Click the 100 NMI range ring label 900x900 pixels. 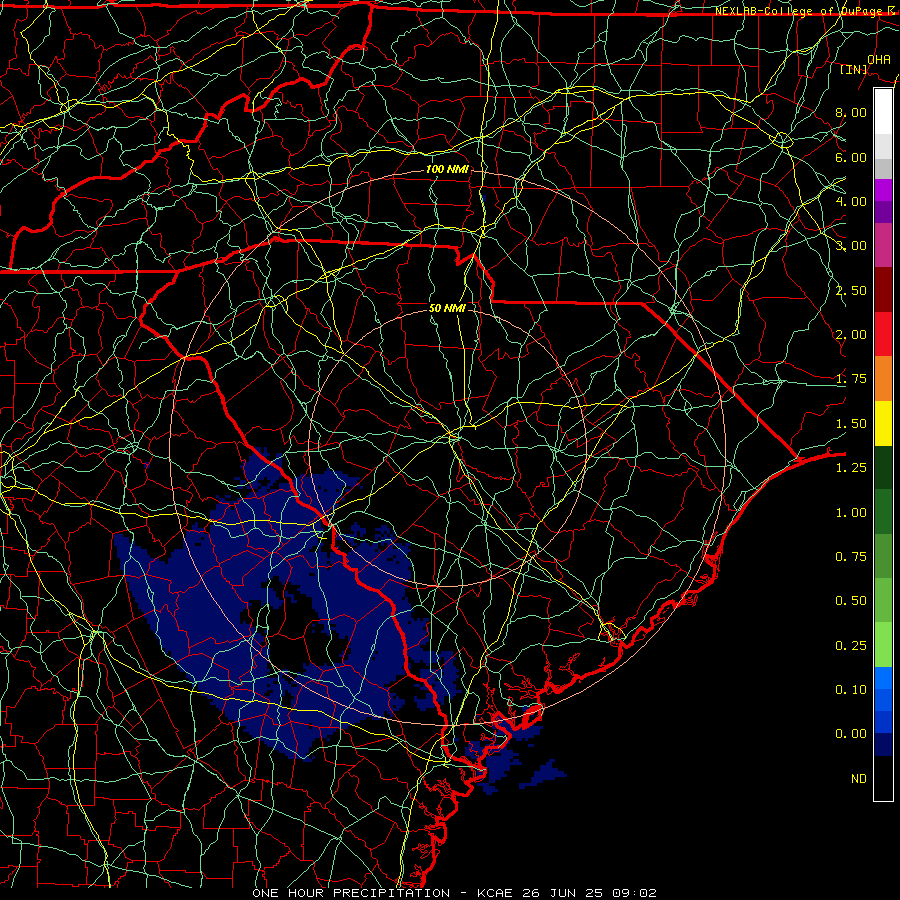(x=447, y=169)
